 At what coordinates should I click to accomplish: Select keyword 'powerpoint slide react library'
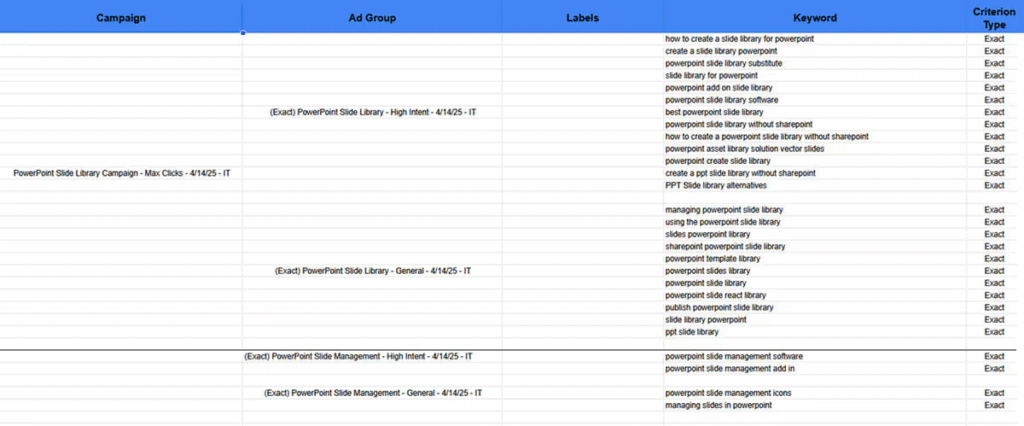pyautogui.click(x=716, y=295)
